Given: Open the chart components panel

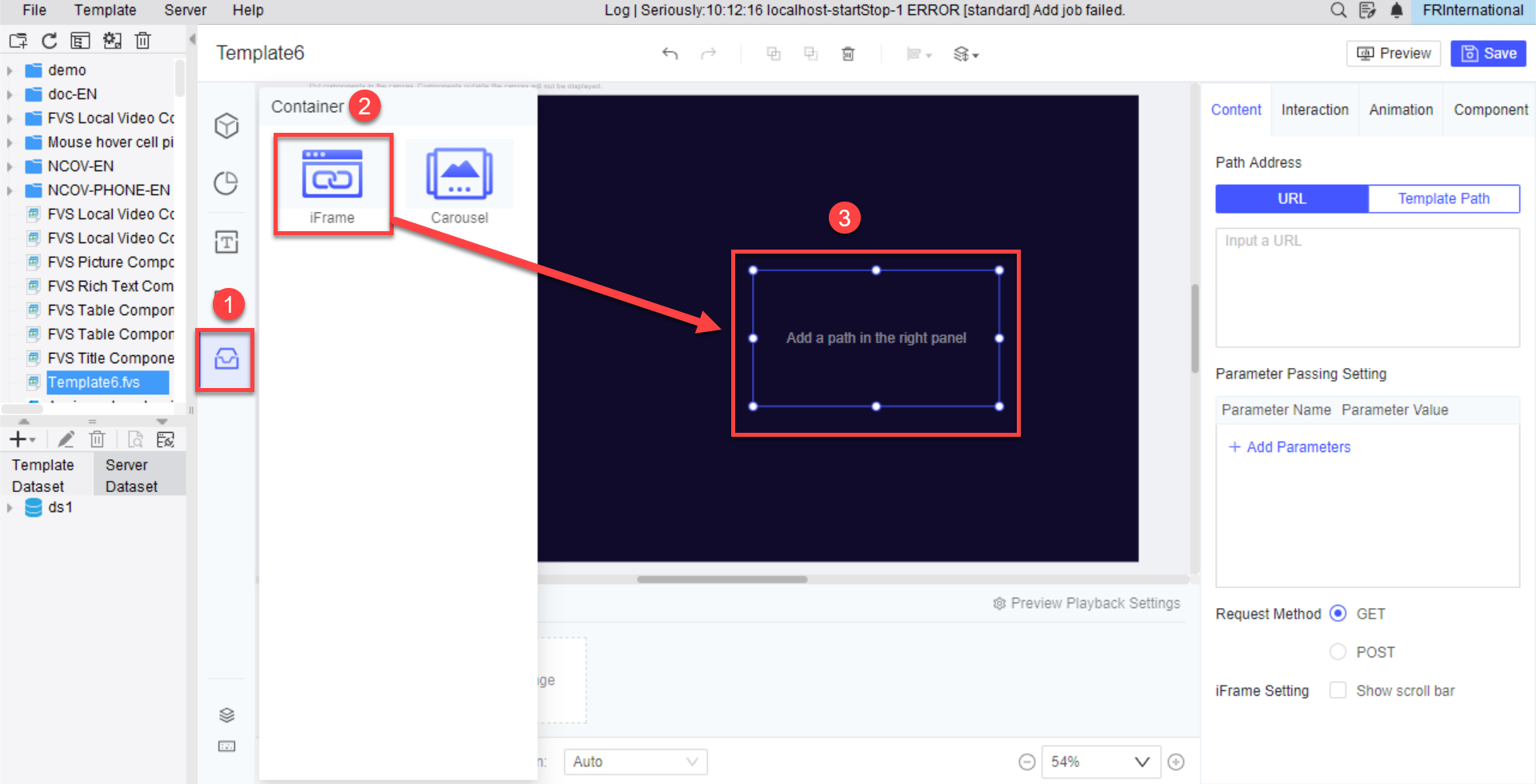Looking at the screenshot, I should pos(226,183).
